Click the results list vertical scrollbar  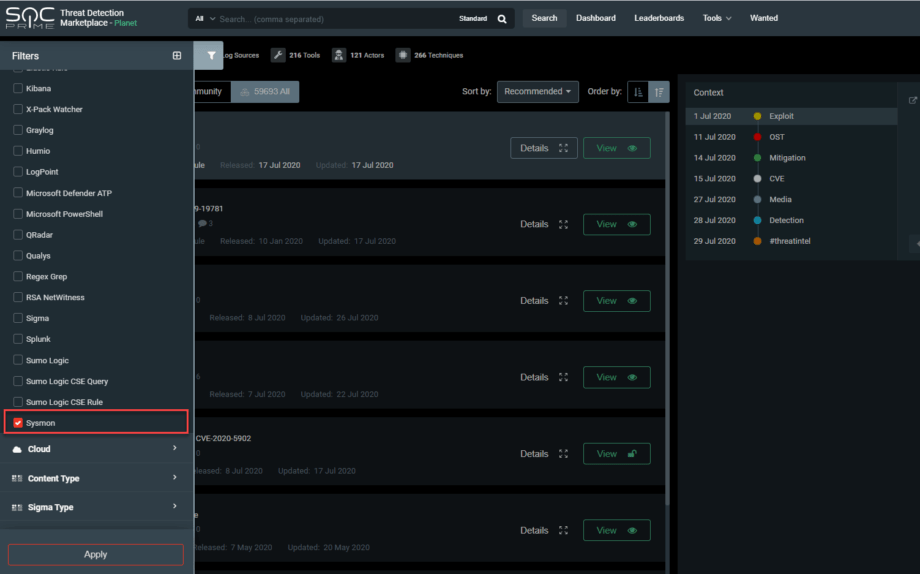[x=667, y=308]
